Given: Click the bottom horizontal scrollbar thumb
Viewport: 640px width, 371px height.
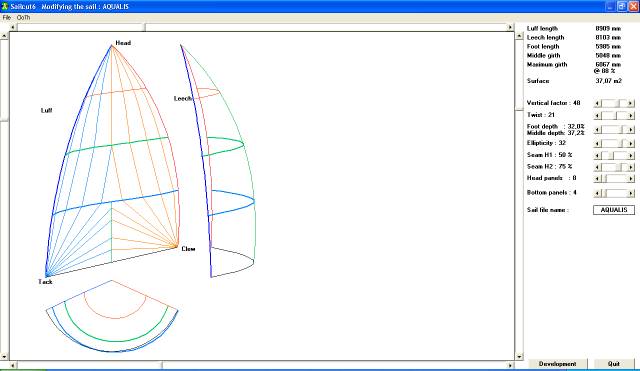Looking at the screenshot, I should coord(162,365).
